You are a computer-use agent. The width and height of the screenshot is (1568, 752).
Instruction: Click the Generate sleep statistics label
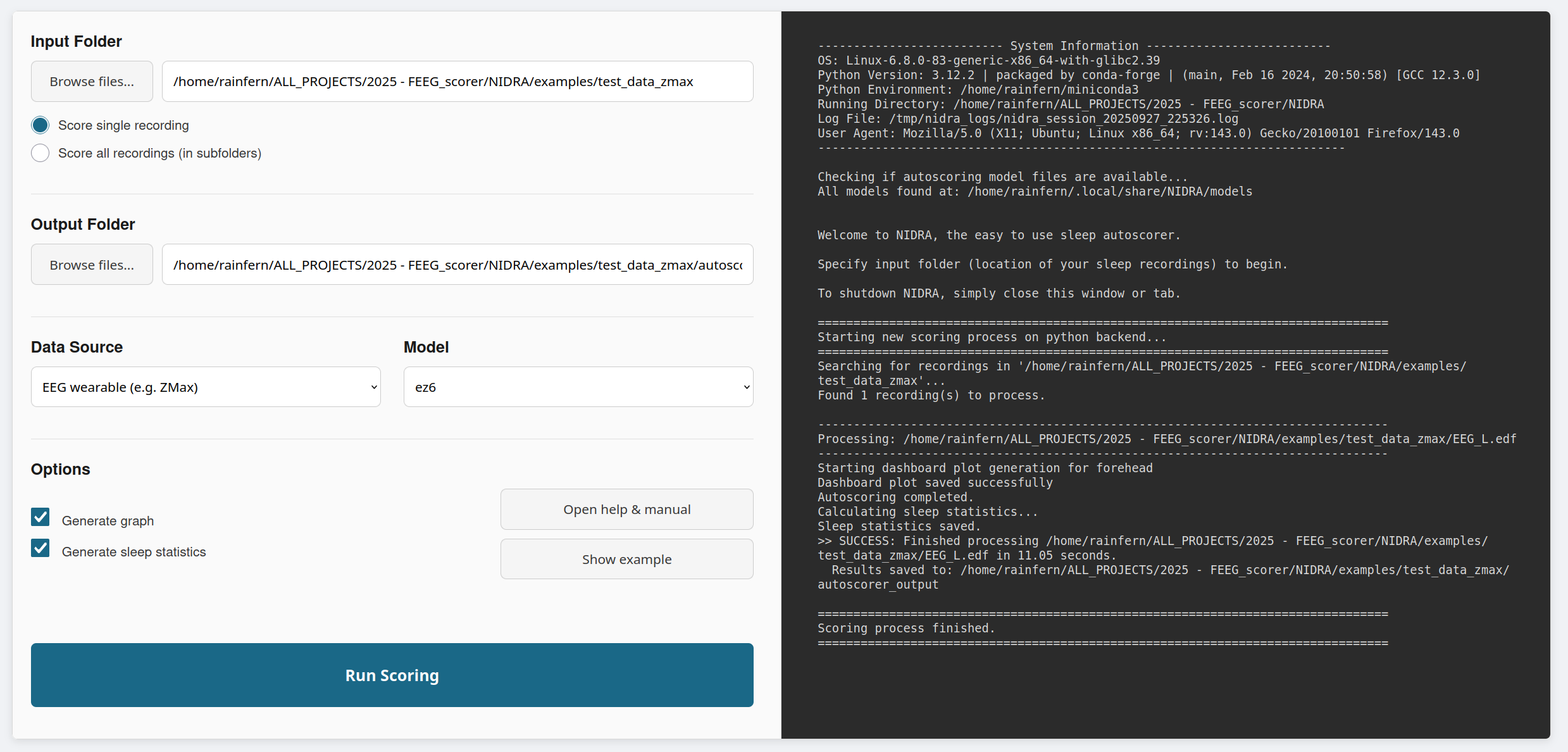click(134, 552)
